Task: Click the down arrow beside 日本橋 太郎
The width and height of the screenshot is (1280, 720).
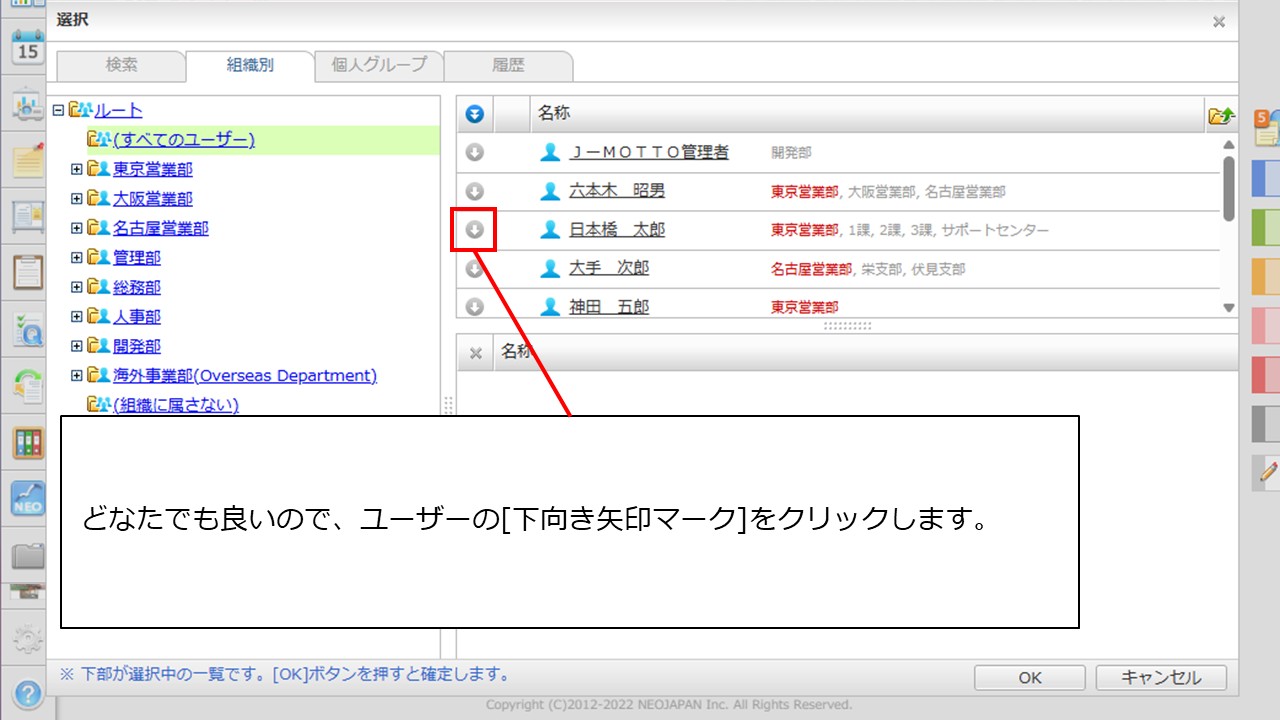Action: coord(475,230)
